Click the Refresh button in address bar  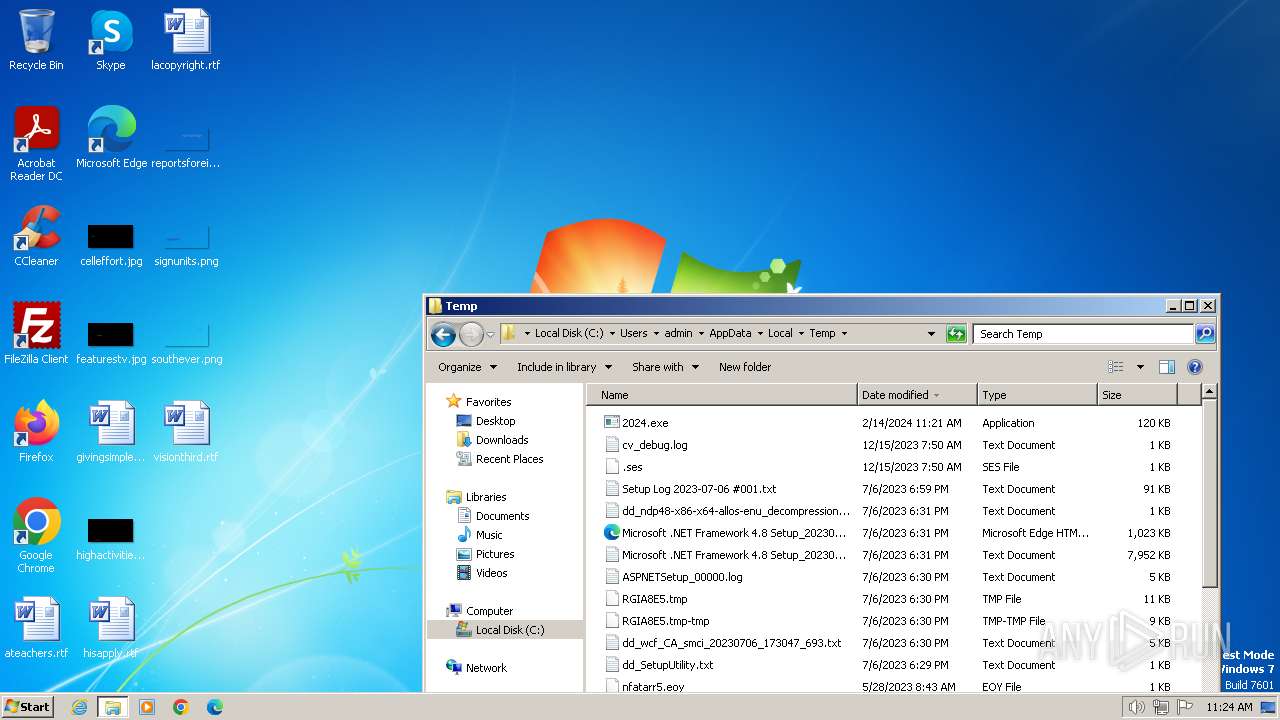(956, 334)
